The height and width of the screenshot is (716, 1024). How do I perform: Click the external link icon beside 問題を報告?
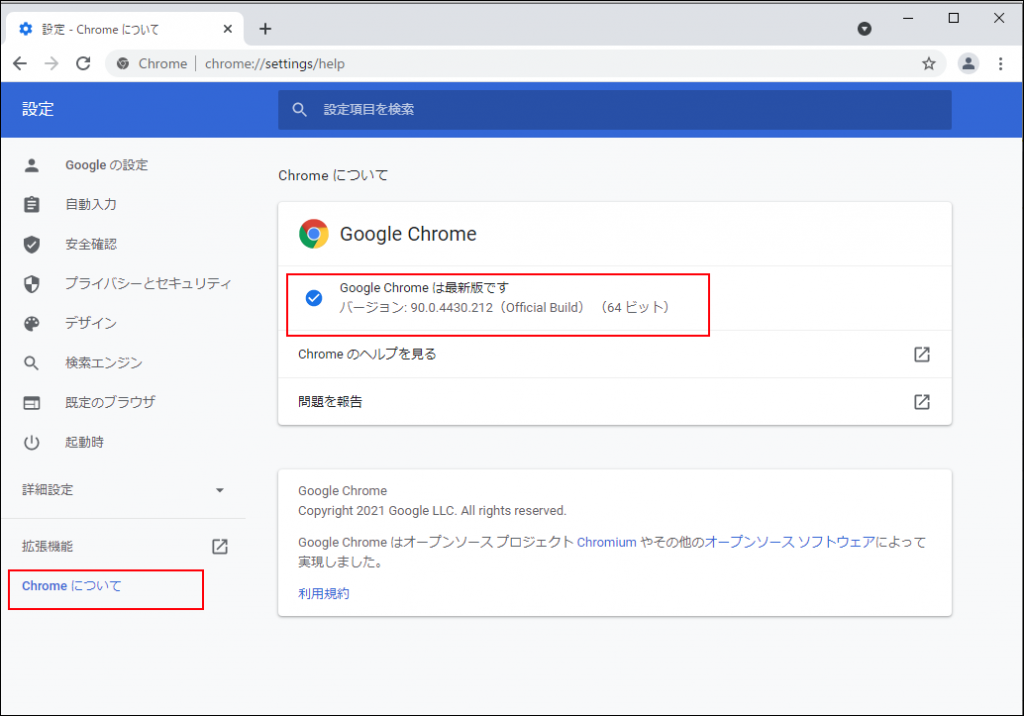[x=921, y=402]
